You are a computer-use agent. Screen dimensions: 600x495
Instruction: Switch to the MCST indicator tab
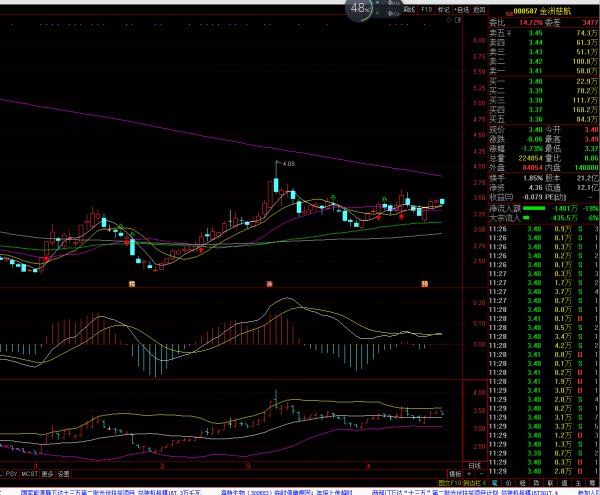[29, 472]
